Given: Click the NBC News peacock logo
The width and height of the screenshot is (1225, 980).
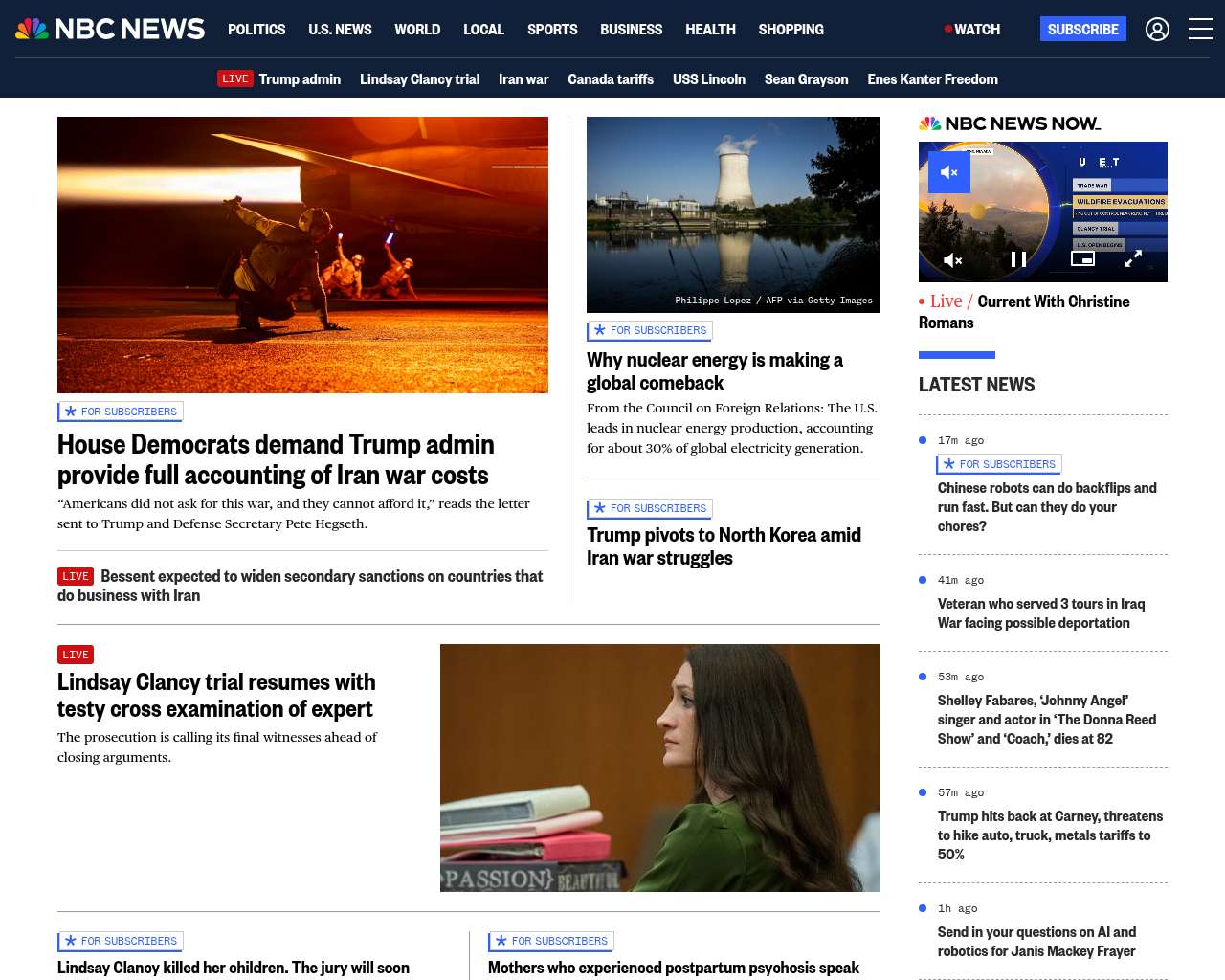Looking at the screenshot, I should pos(110,29).
